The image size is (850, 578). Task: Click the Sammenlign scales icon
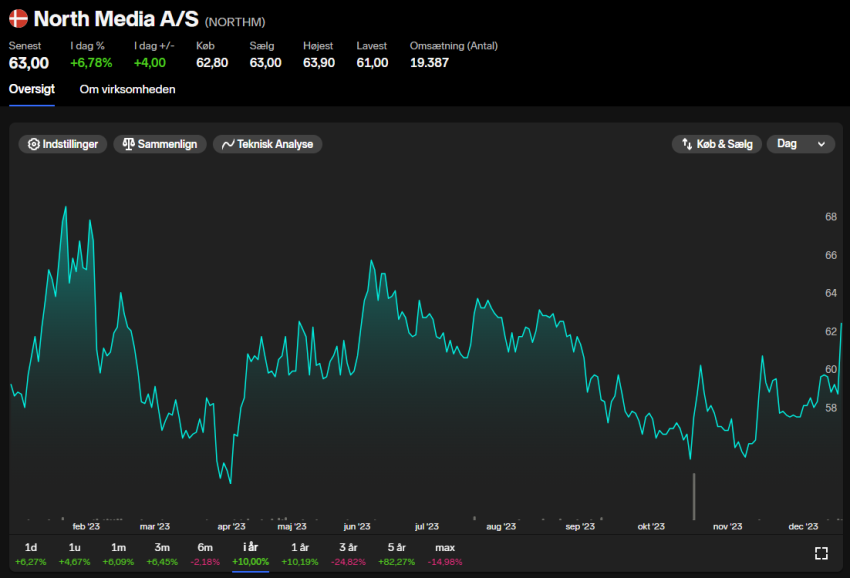pos(128,144)
